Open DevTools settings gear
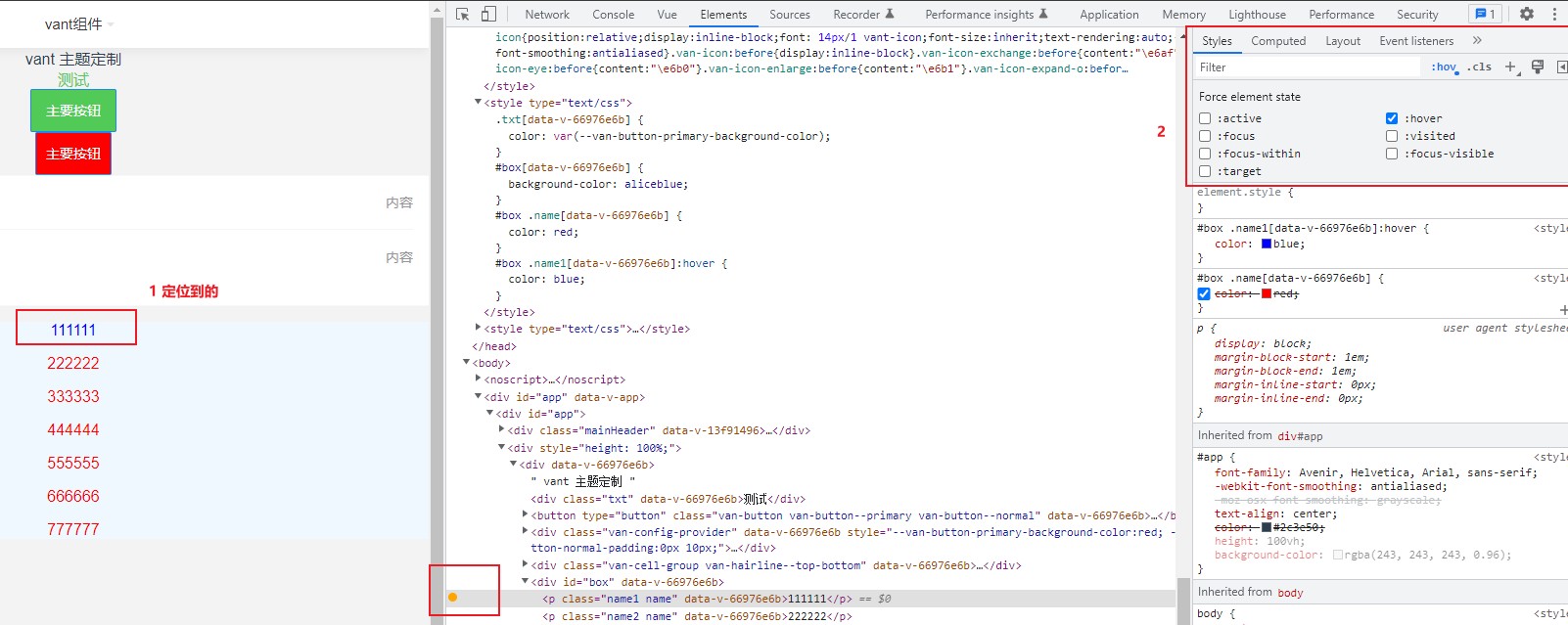The width and height of the screenshot is (1568, 625). point(1527,14)
